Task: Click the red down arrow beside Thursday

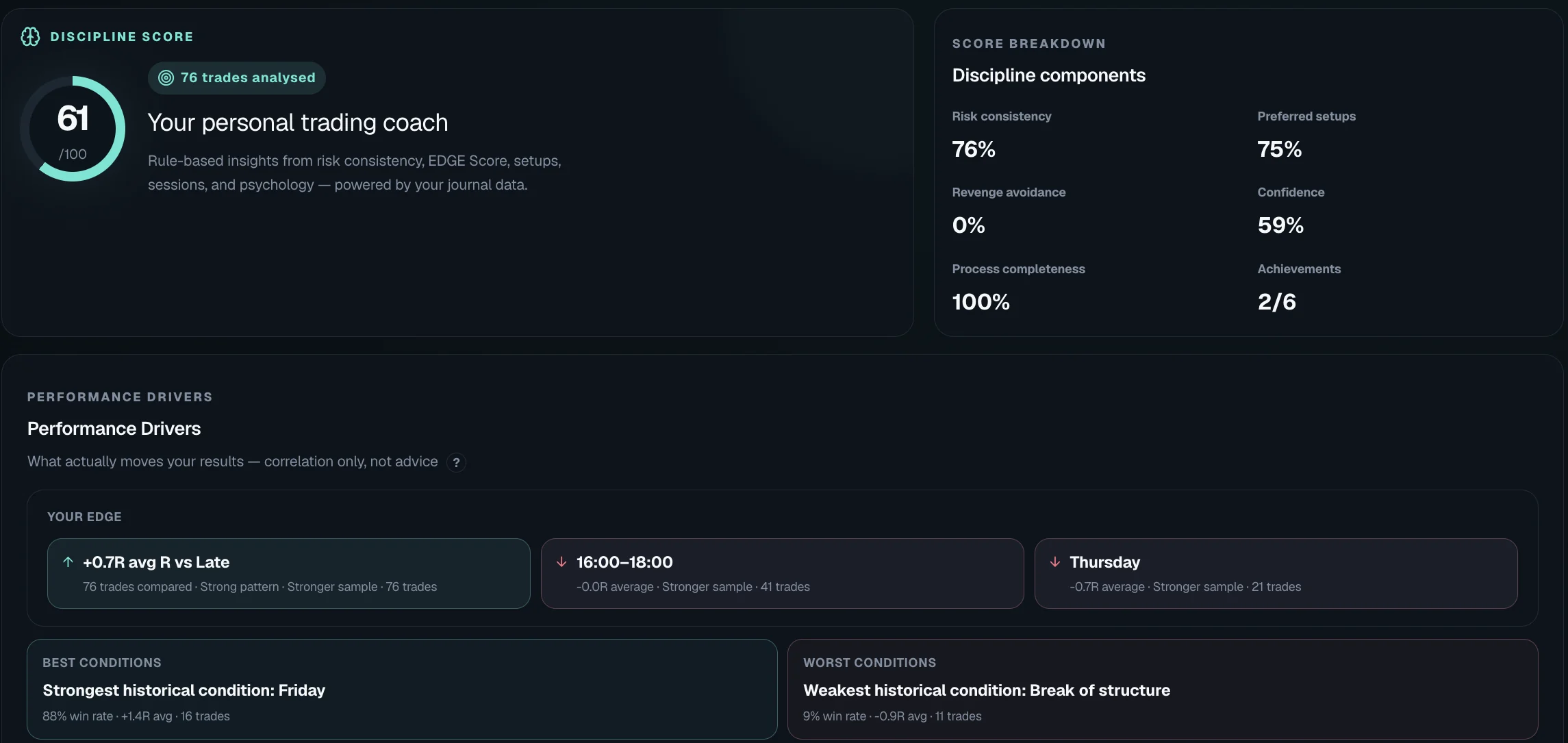Action: point(1055,562)
